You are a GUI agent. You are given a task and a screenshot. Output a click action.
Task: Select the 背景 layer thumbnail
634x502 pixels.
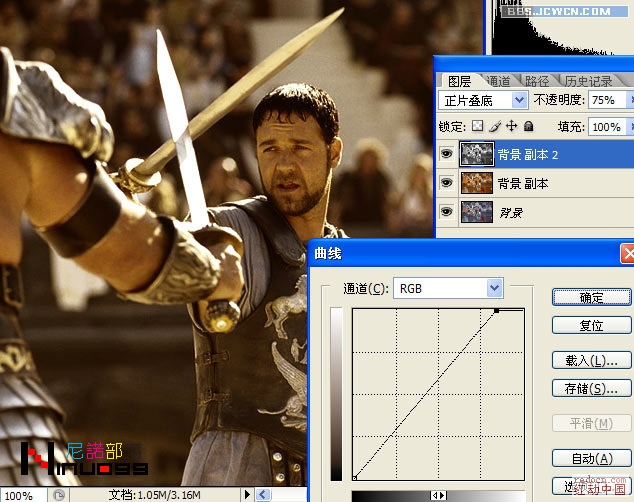tap(477, 212)
